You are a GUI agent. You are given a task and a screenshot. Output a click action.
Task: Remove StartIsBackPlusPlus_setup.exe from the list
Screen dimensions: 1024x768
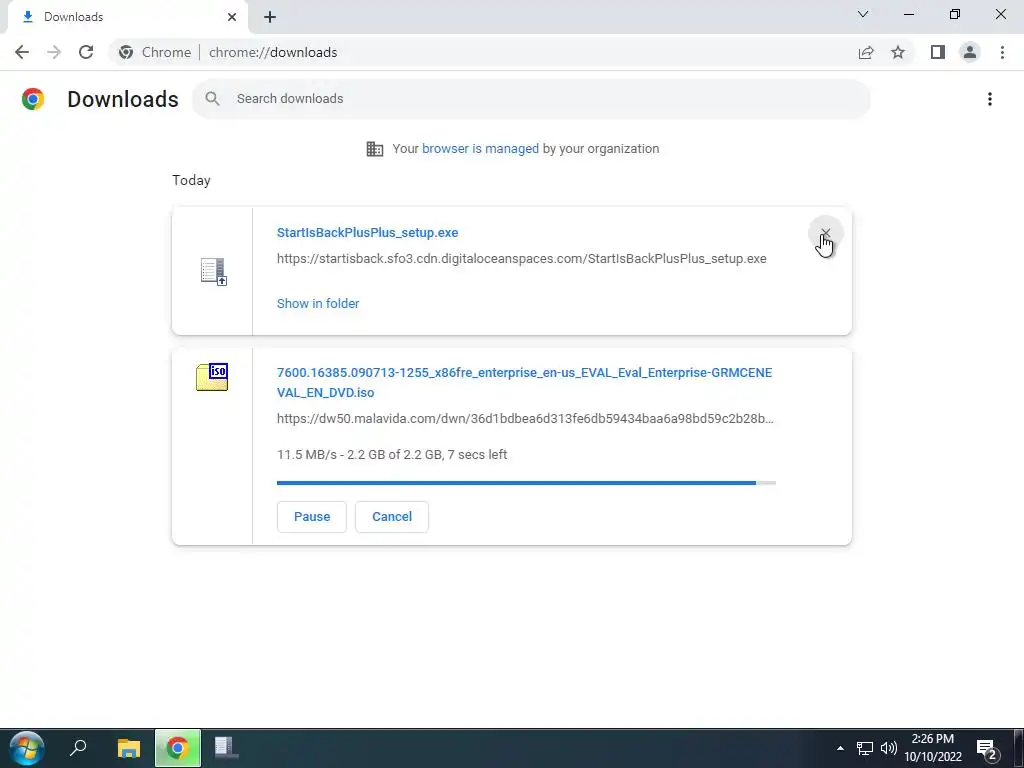(x=825, y=233)
